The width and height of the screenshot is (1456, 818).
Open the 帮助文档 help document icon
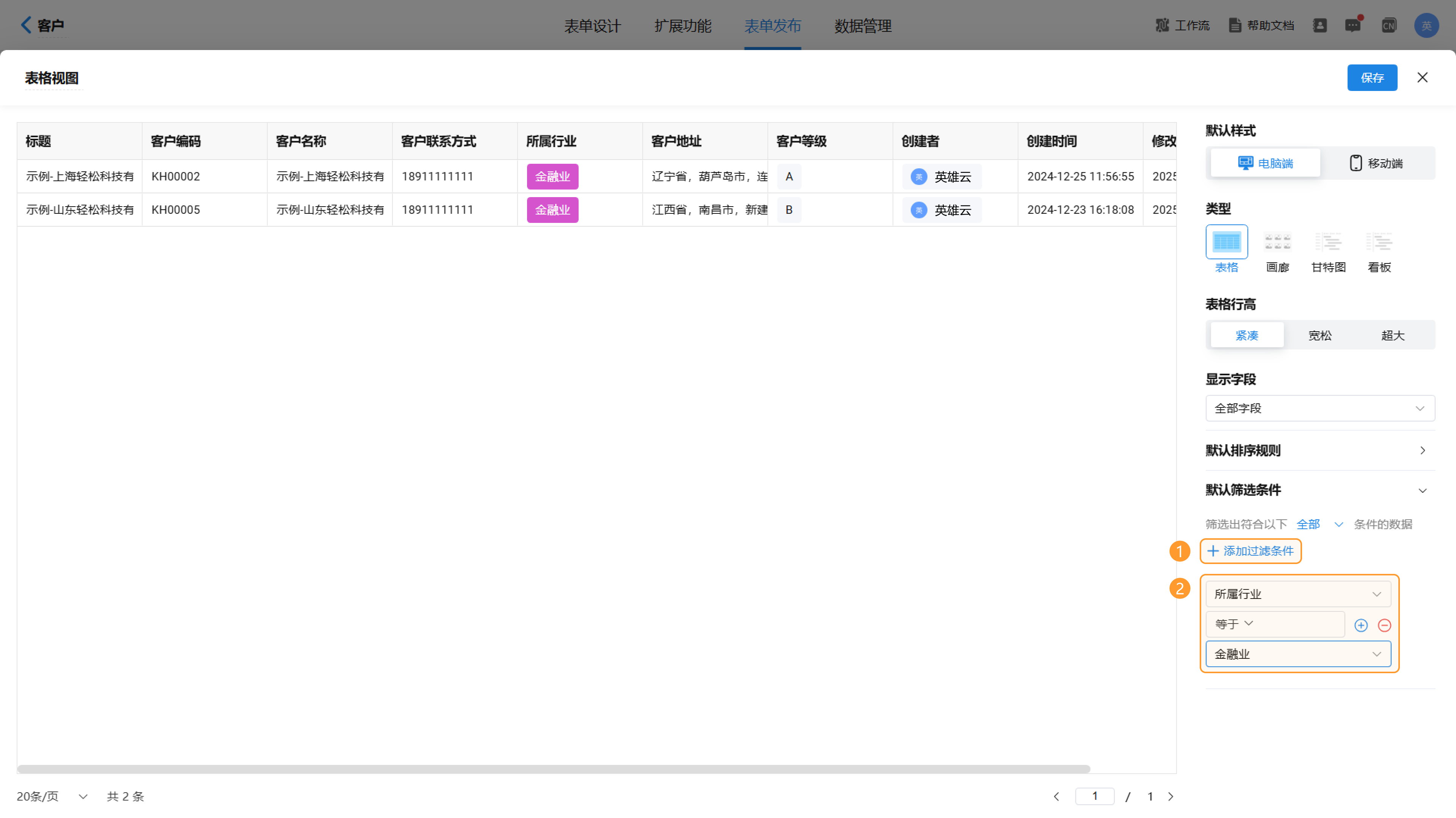point(1235,25)
